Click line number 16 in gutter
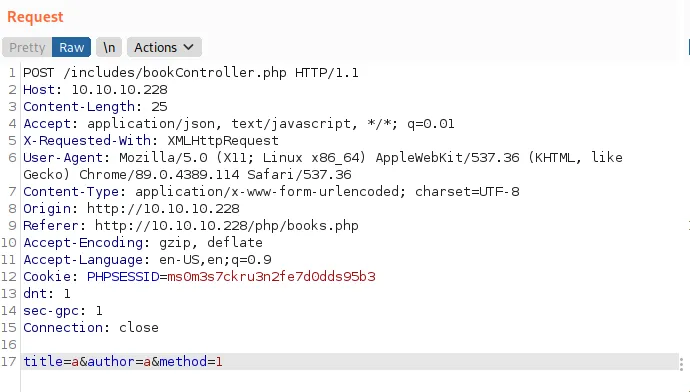690x392 pixels. 9,344
